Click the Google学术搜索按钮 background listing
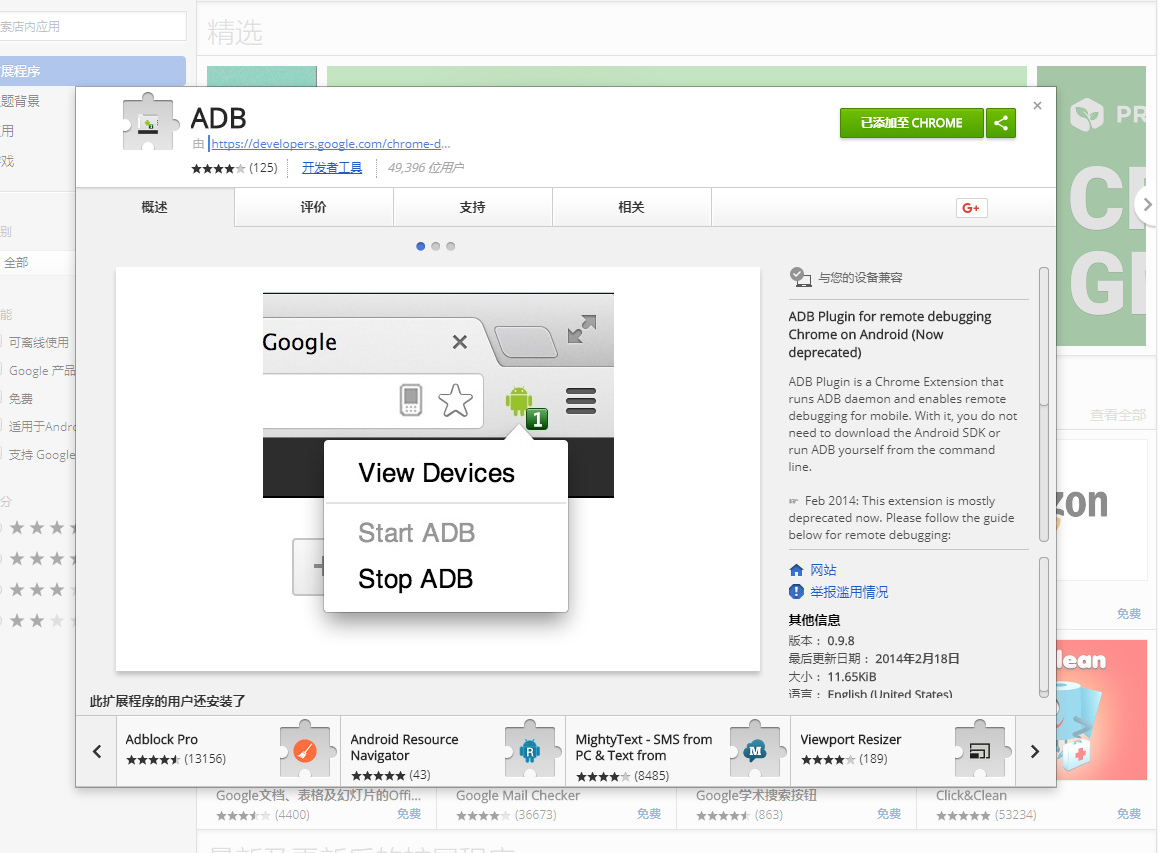Image resolution: width=1174 pixels, height=853 pixels. pyautogui.click(x=797, y=807)
